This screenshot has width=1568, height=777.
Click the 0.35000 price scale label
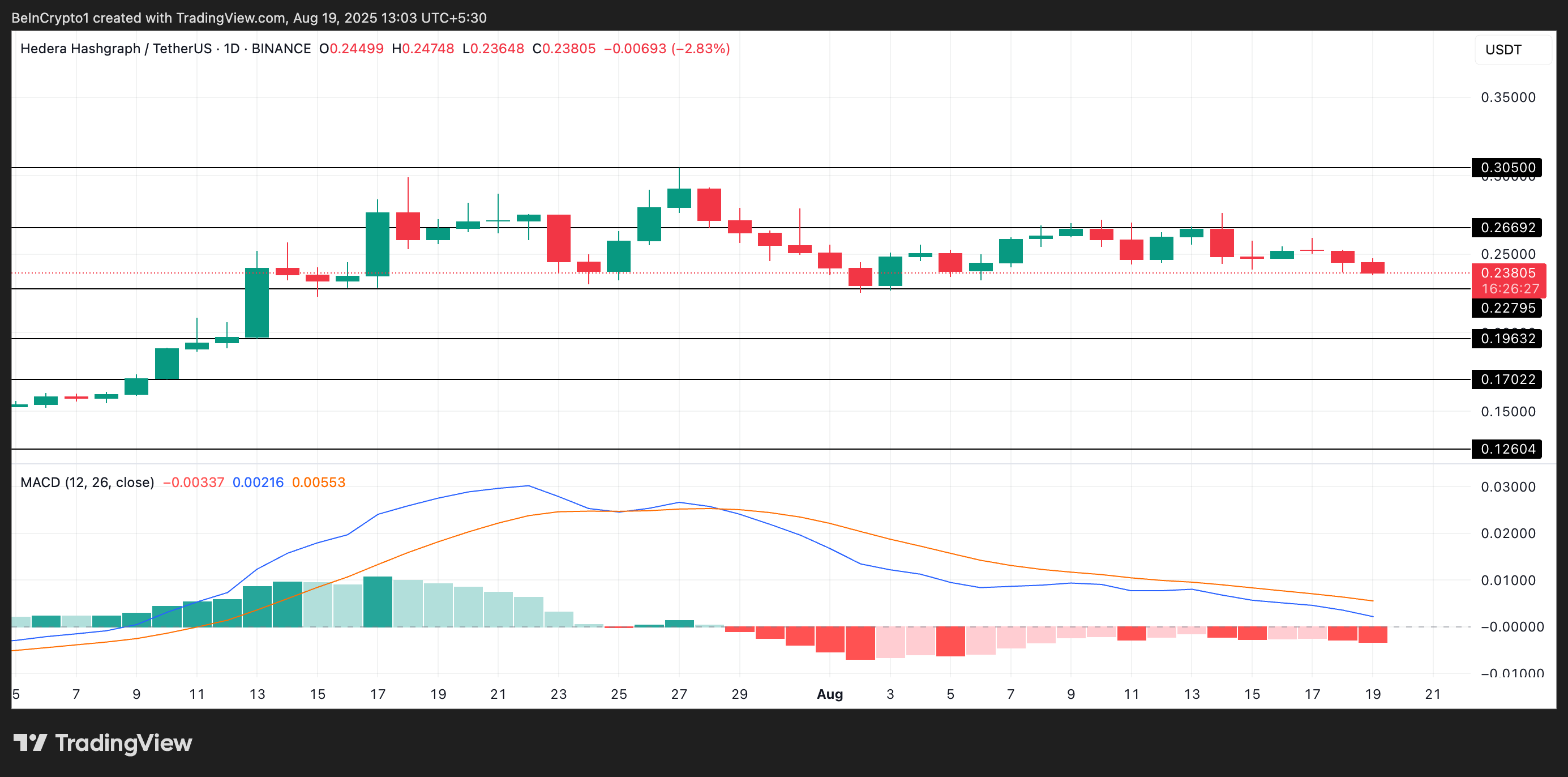tap(1507, 97)
